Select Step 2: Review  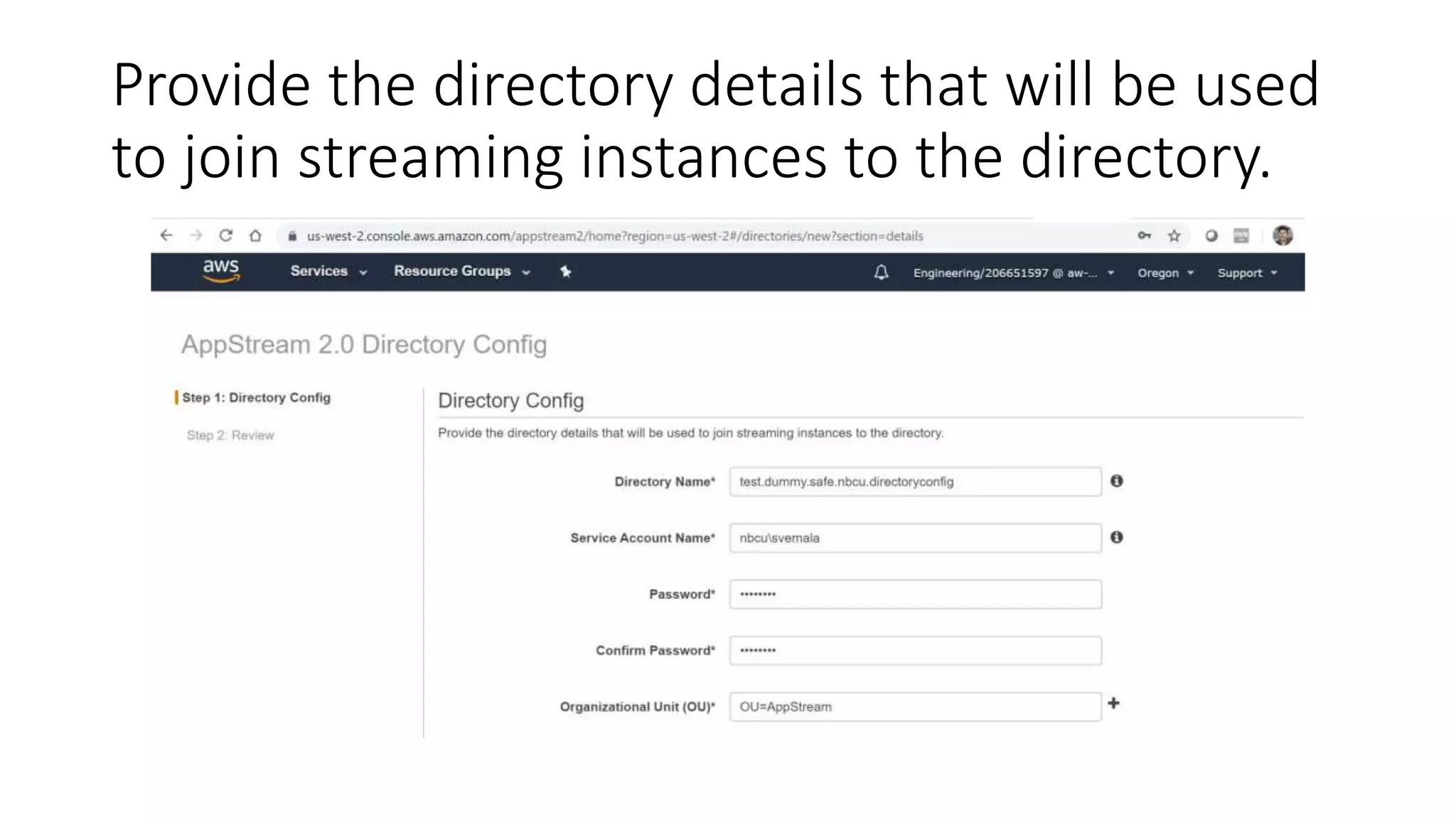(x=230, y=435)
